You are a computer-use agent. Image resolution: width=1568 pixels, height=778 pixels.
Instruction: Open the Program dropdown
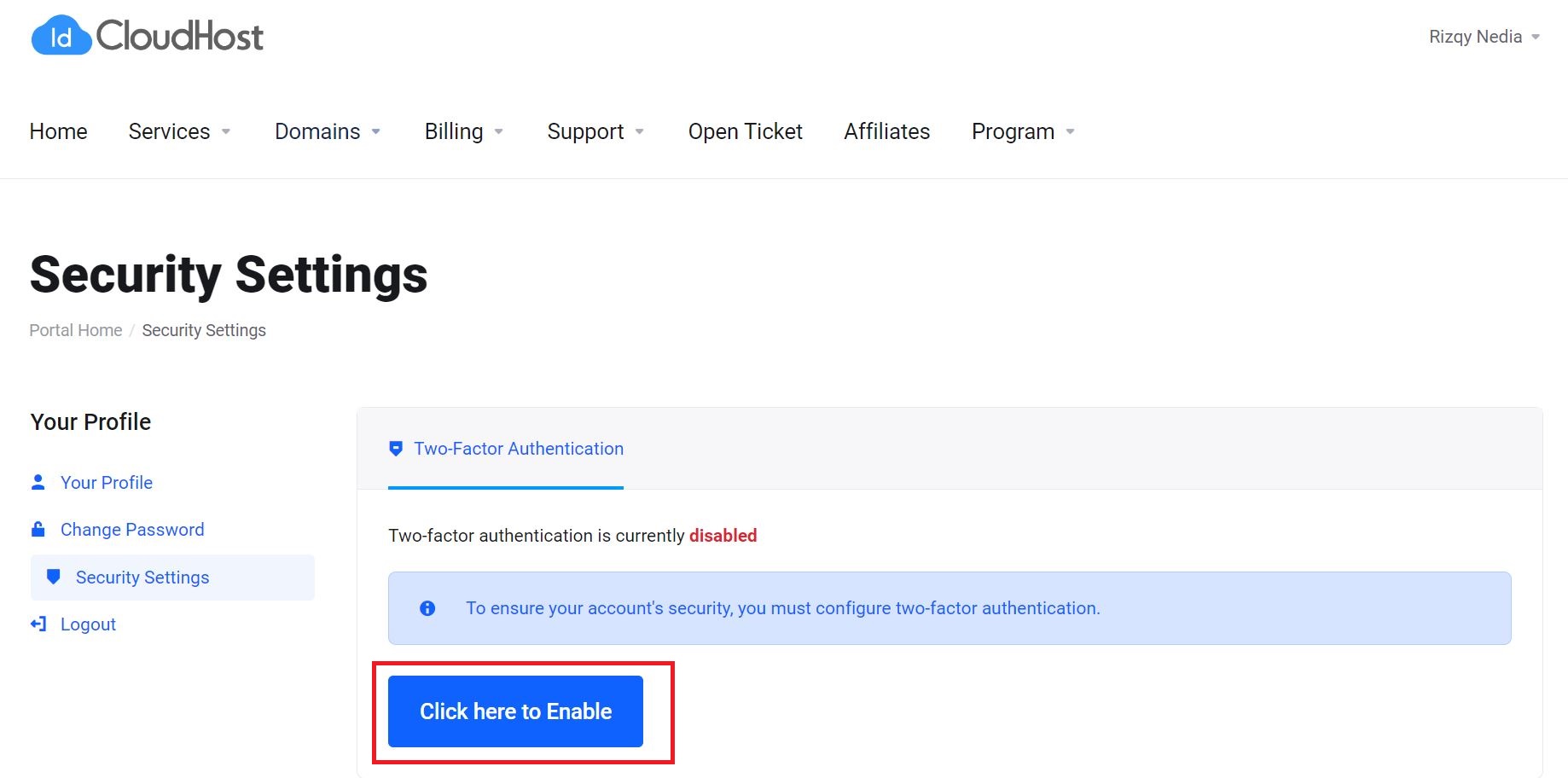click(x=1021, y=131)
